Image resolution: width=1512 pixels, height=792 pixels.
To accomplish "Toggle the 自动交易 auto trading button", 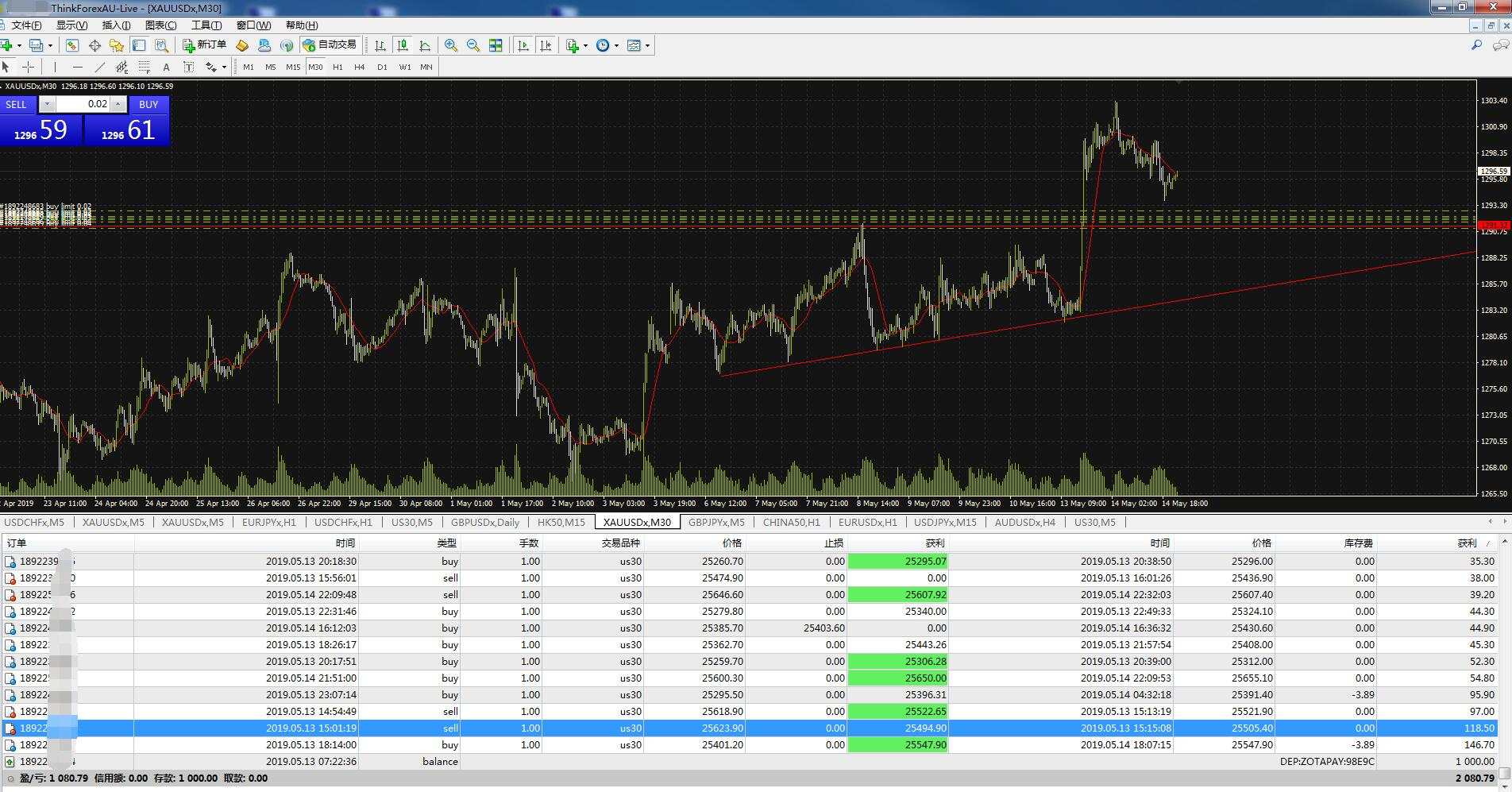I will click(330, 45).
